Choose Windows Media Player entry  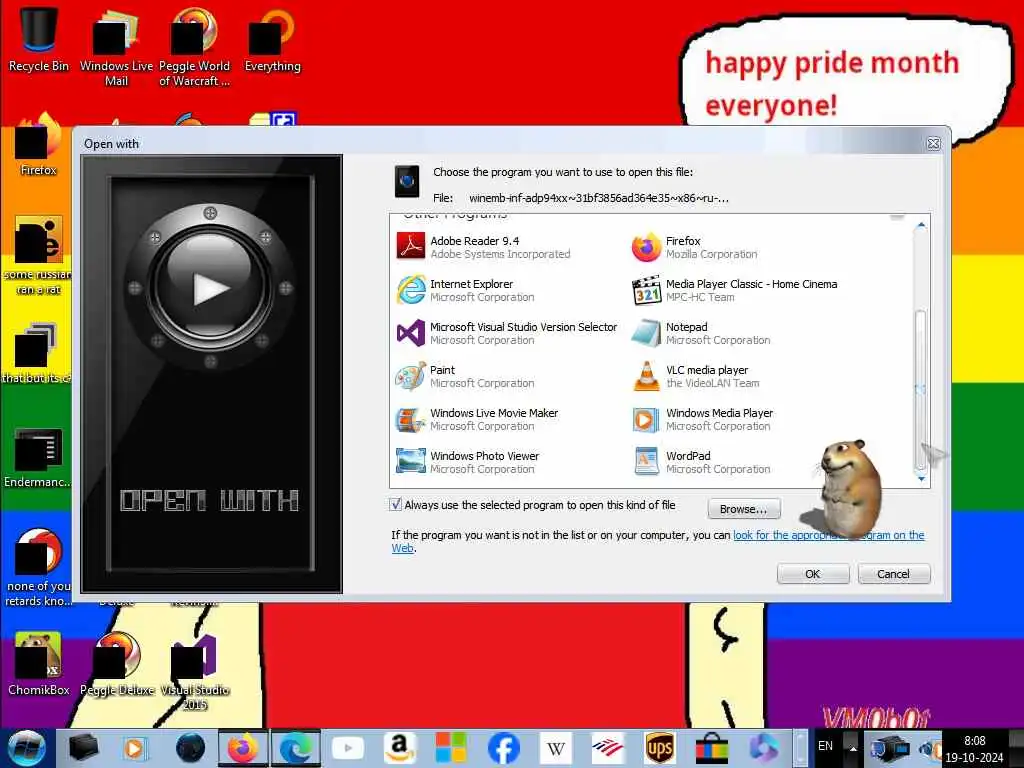click(x=702, y=419)
